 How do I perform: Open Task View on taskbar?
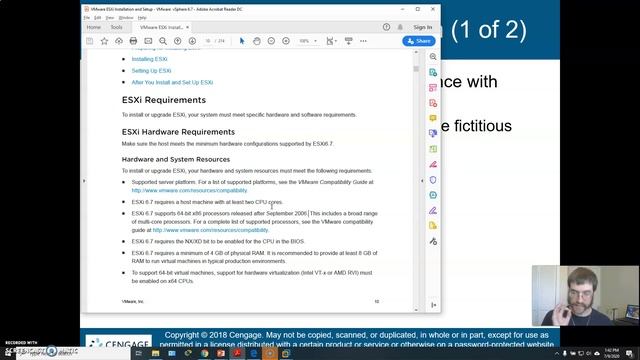[139, 353]
